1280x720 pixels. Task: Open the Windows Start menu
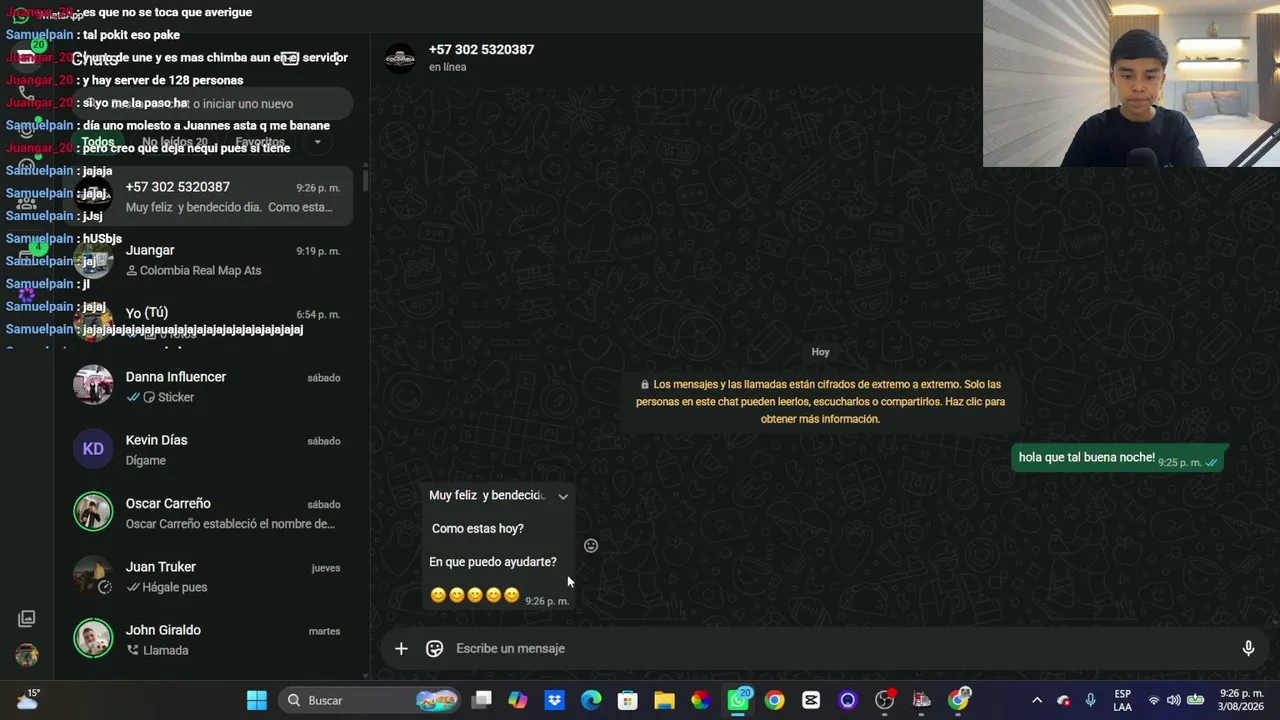257,700
